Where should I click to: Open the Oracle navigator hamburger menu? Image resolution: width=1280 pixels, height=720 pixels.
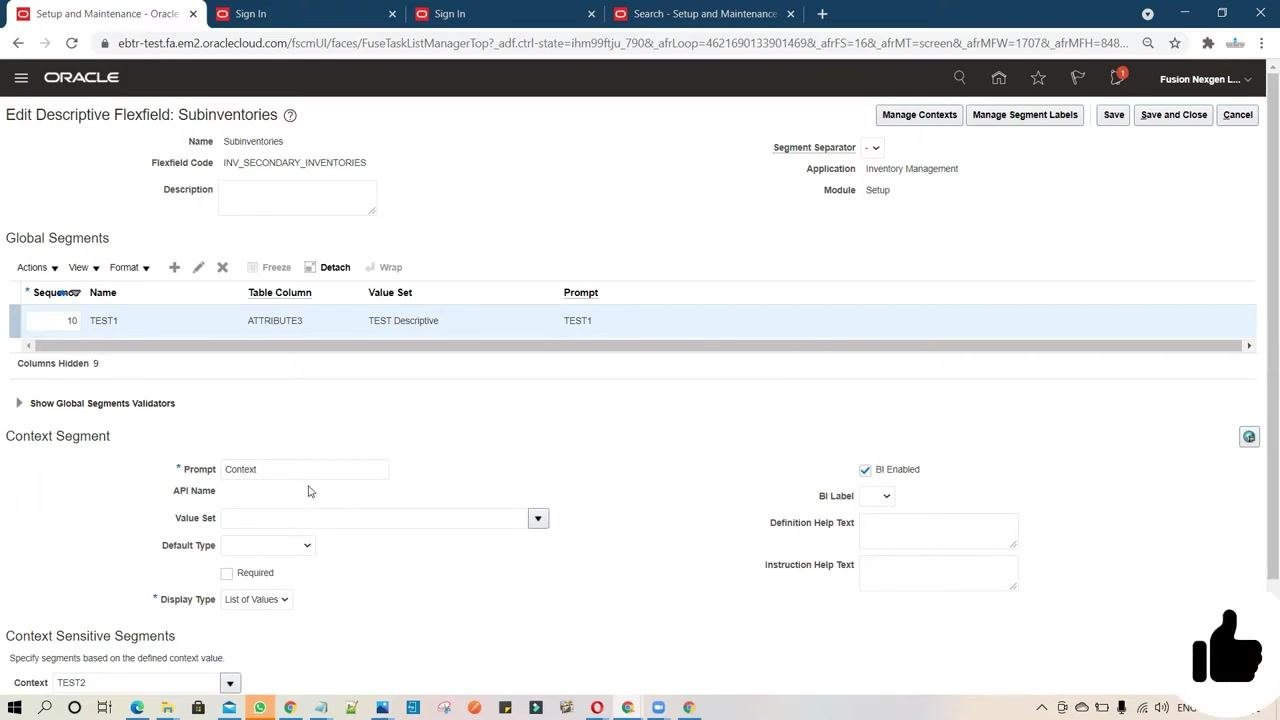[x=21, y=78]
